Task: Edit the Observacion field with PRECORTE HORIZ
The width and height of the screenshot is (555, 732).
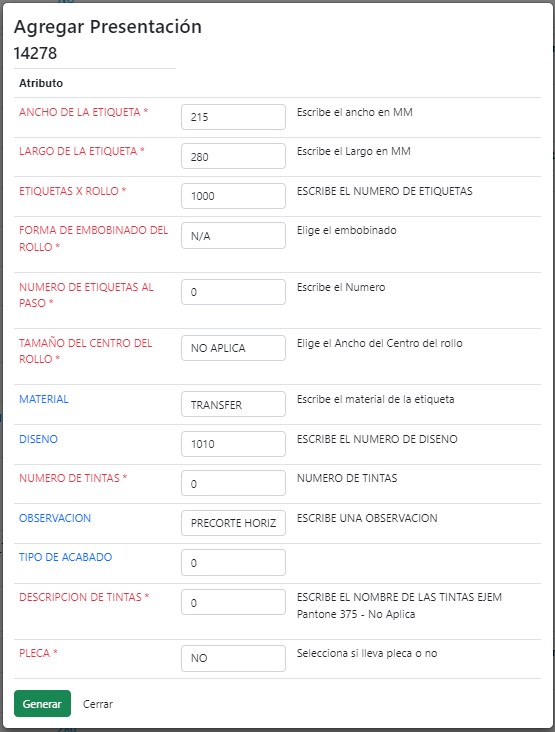Action: tap(233, 523)
